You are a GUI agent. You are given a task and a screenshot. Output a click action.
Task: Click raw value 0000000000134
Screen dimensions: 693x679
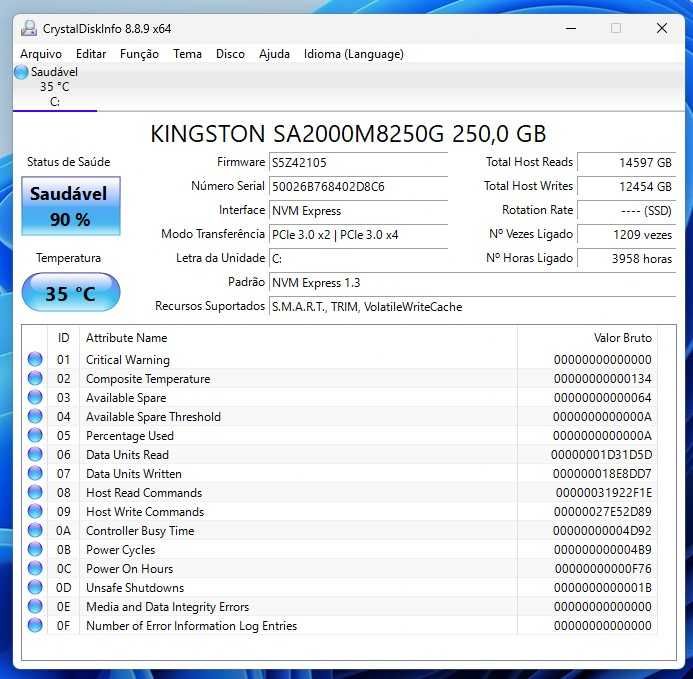pyautogui.click(x=603, y=379)
